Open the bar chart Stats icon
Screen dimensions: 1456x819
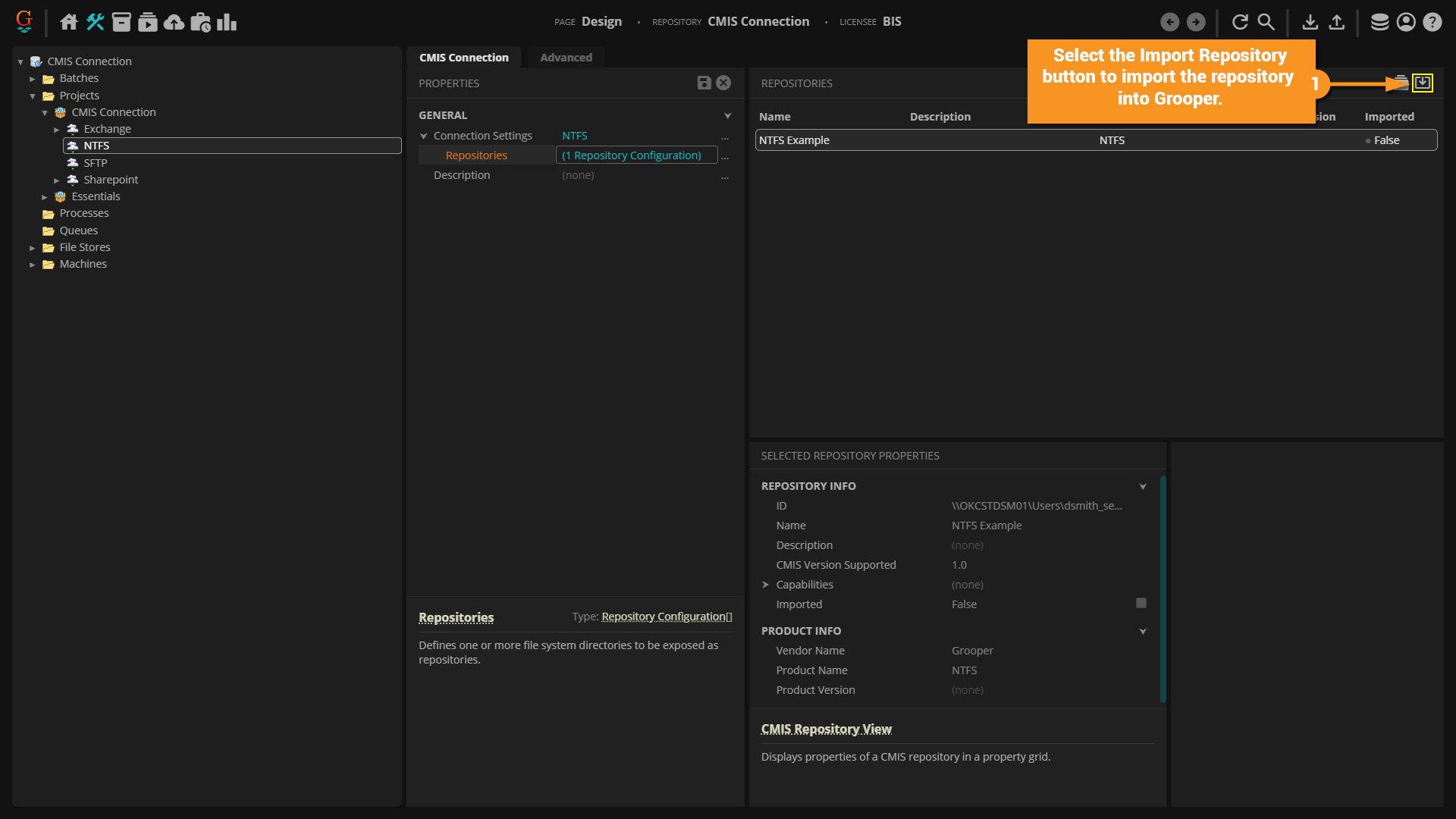click(227, 22)
